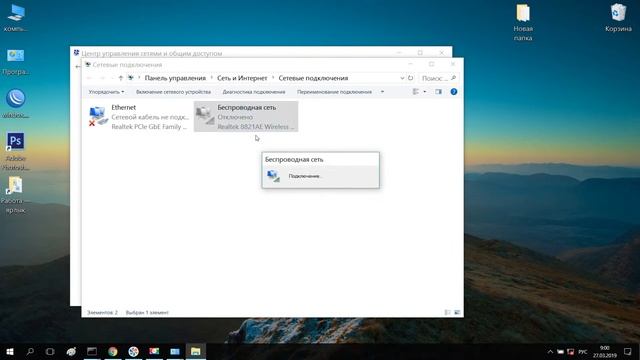Open the Корзина desktop icon
The height and width of the screenshot is (360, 640).
tap(618, 18)
